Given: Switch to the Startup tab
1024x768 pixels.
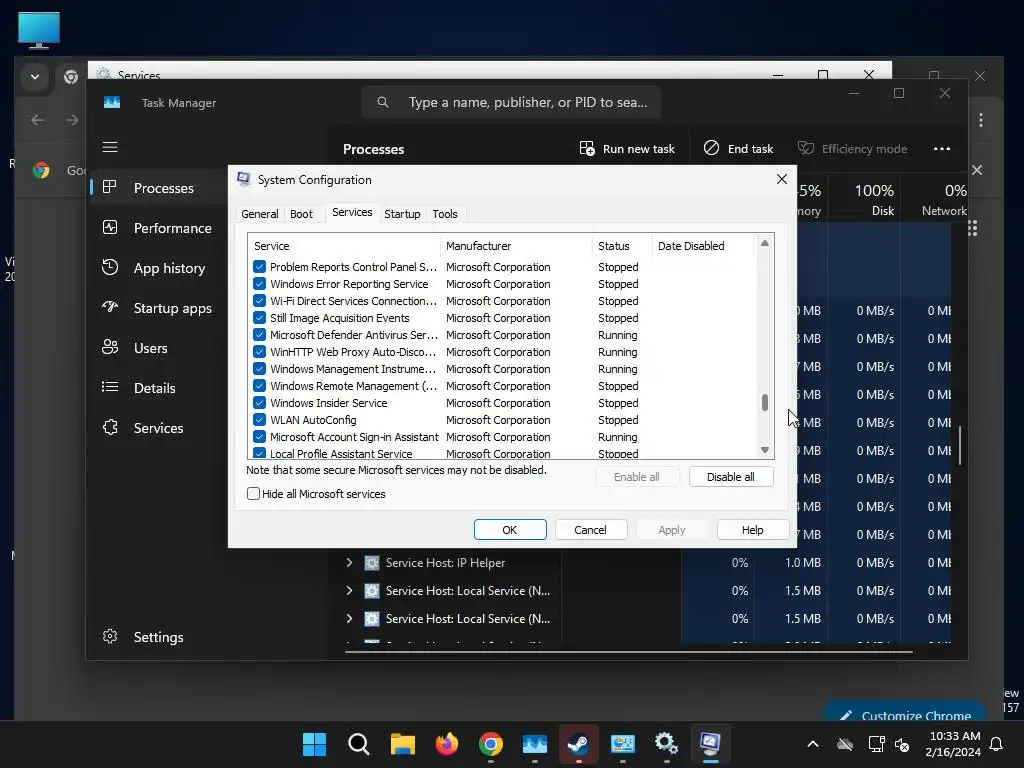Looking at the screenshot, I should click(402, 214).
